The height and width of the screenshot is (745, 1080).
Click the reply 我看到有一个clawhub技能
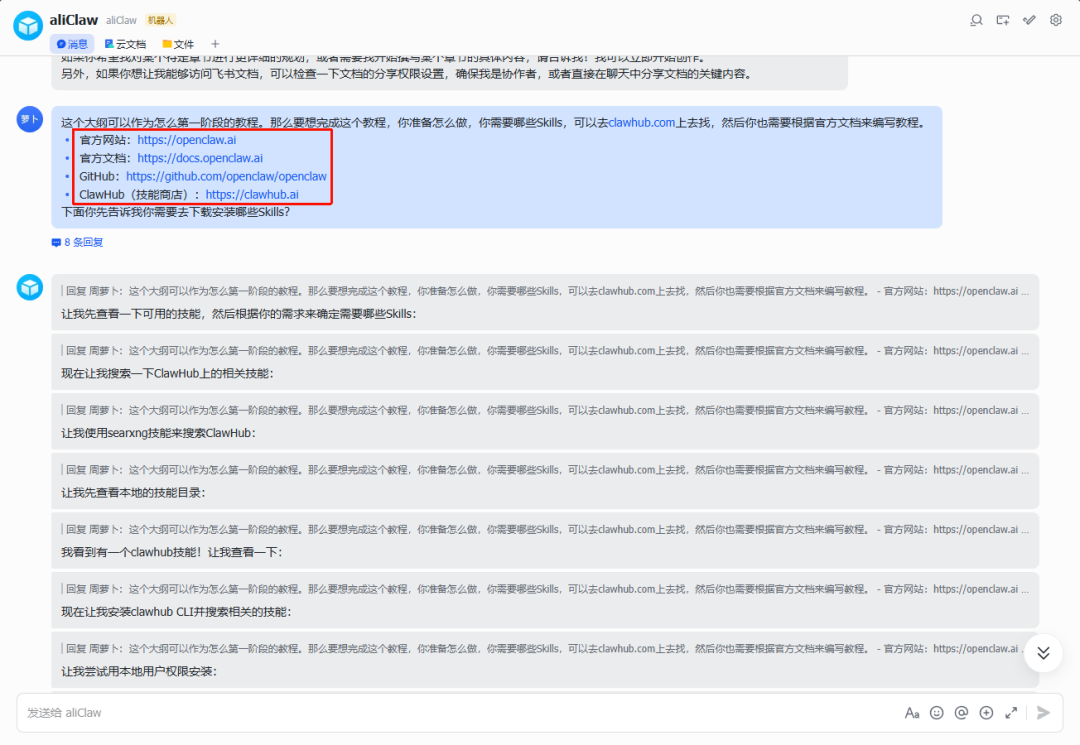(545, 541)
